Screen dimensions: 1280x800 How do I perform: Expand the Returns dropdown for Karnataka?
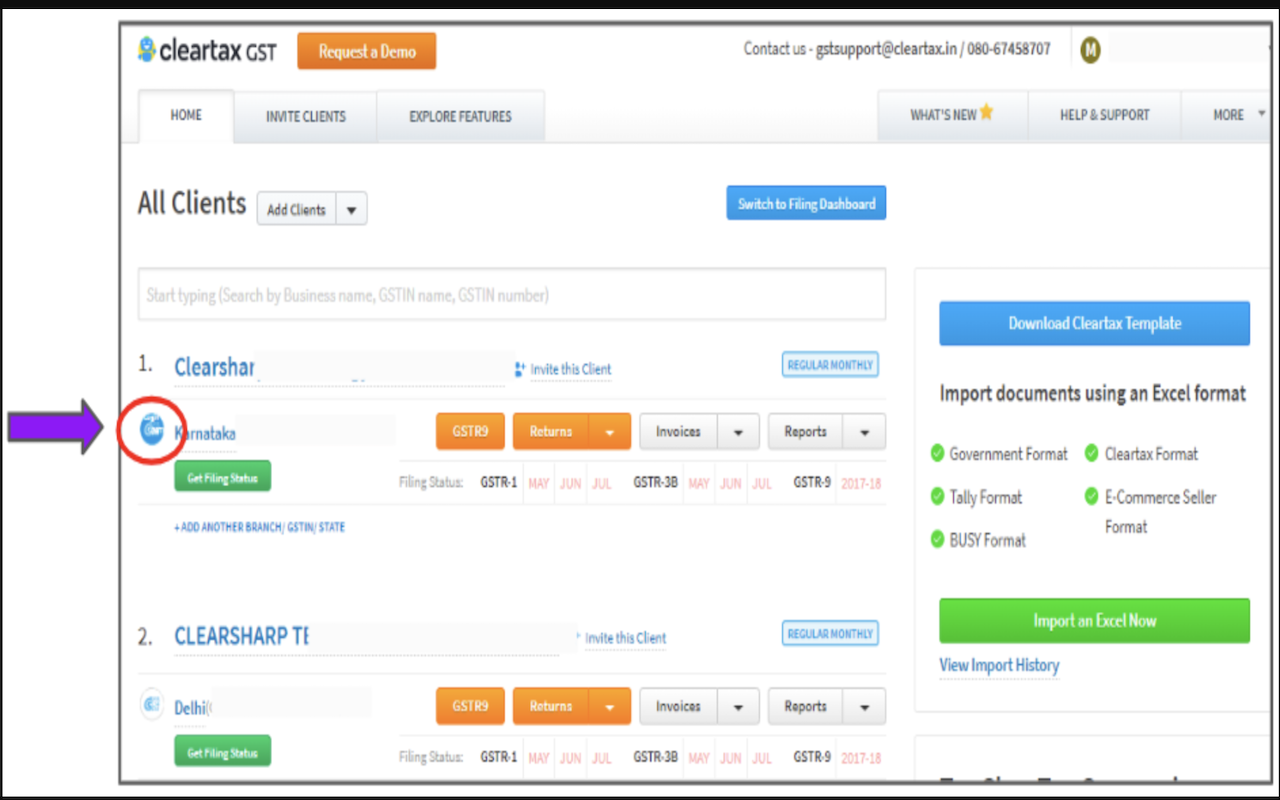(611, 431)
